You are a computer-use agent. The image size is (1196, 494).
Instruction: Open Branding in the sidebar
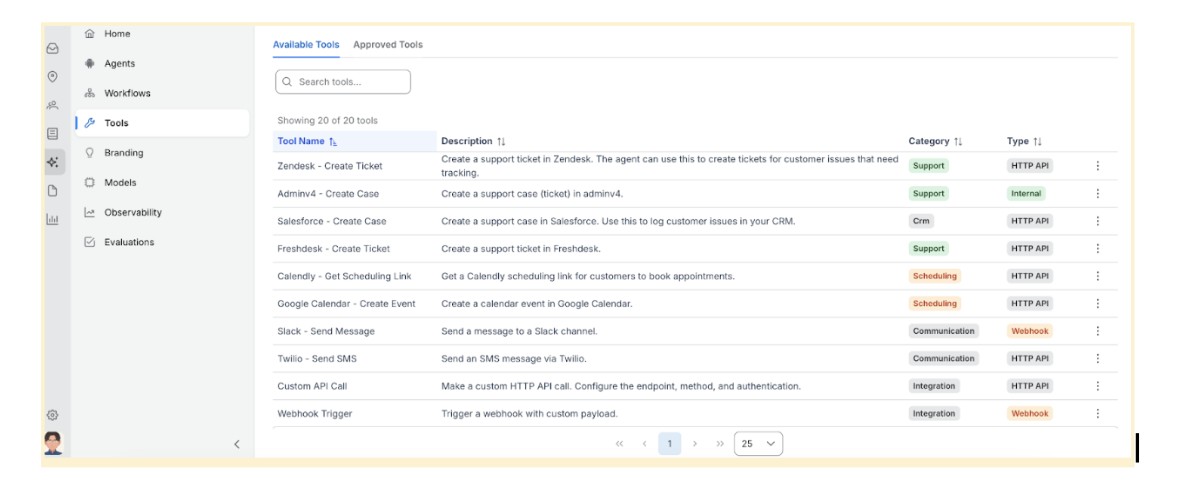[x=162, y=152]
